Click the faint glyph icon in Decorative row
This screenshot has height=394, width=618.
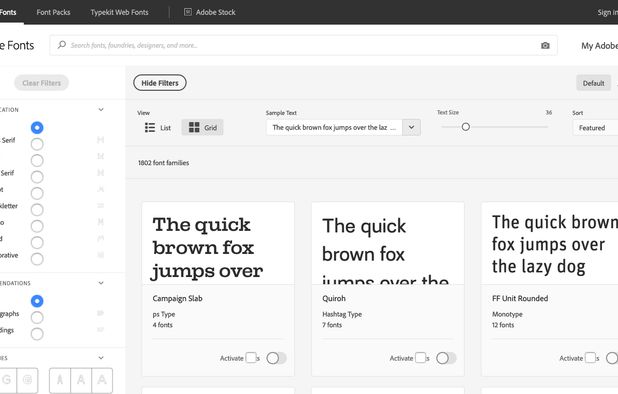pos(101,255)
